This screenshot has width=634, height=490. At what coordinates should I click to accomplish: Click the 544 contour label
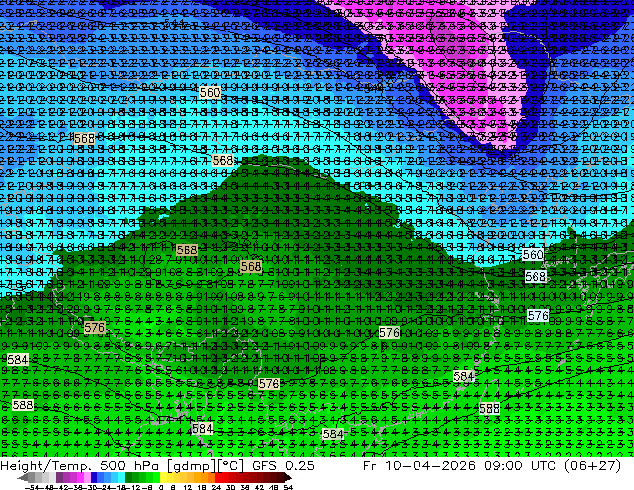[175, 22]
